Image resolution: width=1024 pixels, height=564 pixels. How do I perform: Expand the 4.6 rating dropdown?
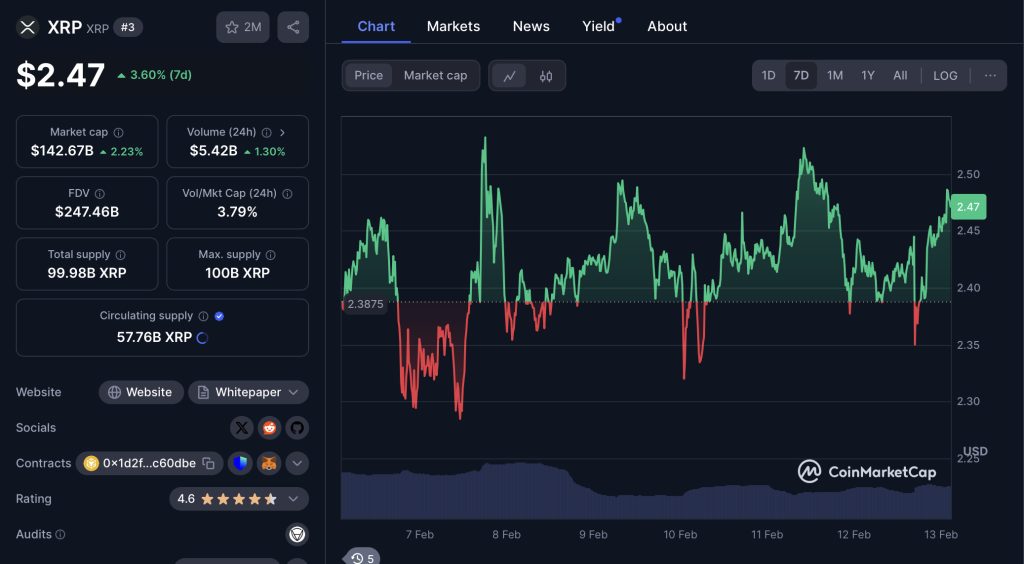(239, 499)
